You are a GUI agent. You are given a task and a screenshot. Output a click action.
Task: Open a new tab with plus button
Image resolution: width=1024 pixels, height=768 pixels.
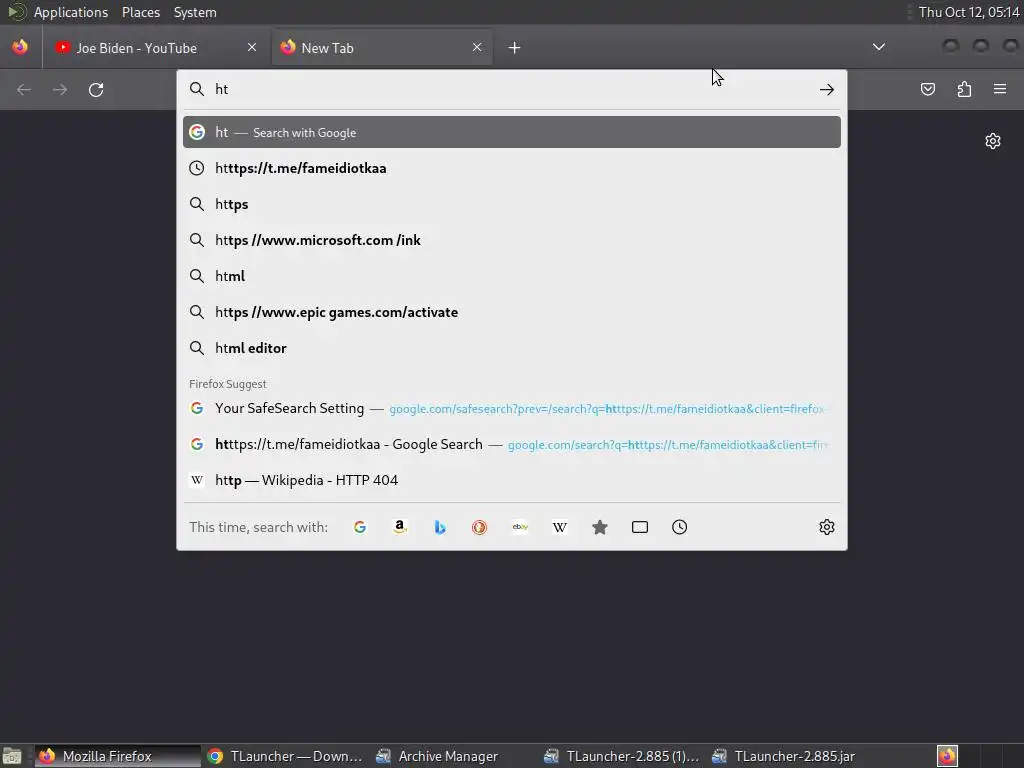point(515,48)
